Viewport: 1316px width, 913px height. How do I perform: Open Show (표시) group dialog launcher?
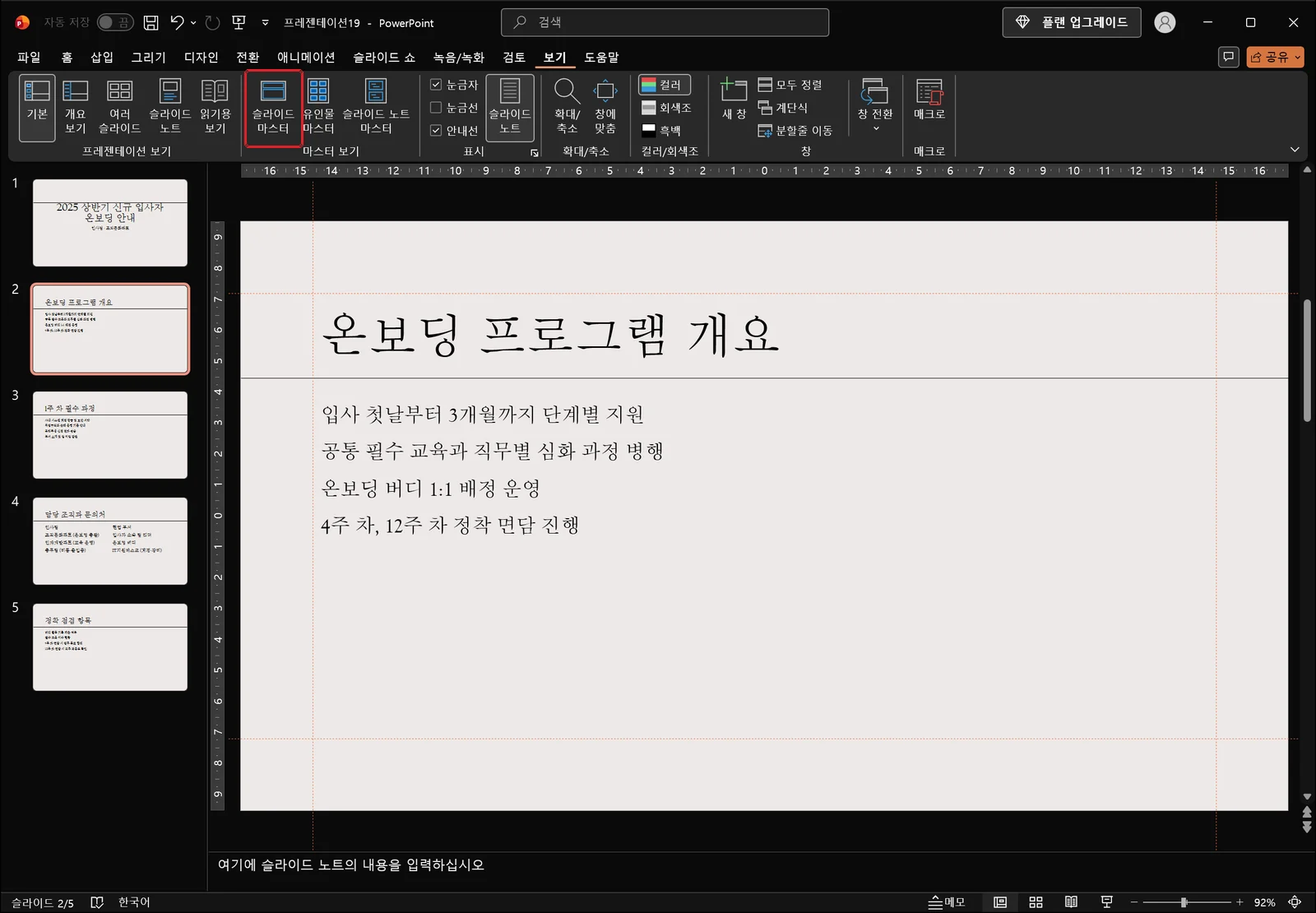[535, 153]
